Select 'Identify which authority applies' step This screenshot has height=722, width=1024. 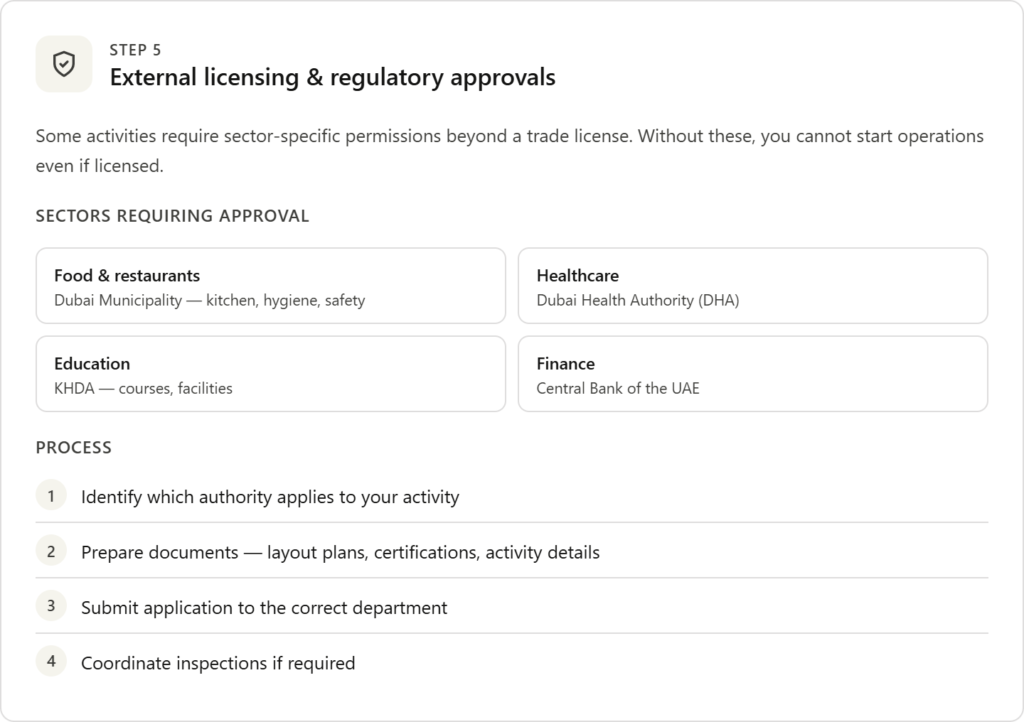[x=270, y=496]
